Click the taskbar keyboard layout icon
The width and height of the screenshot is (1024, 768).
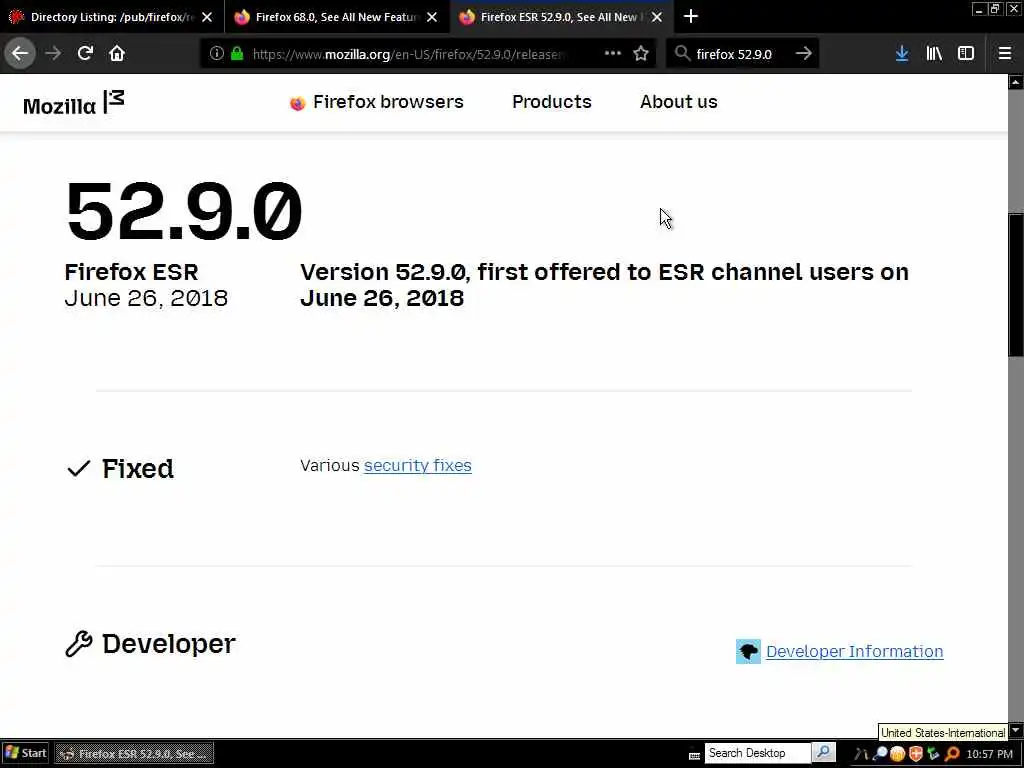694,755
